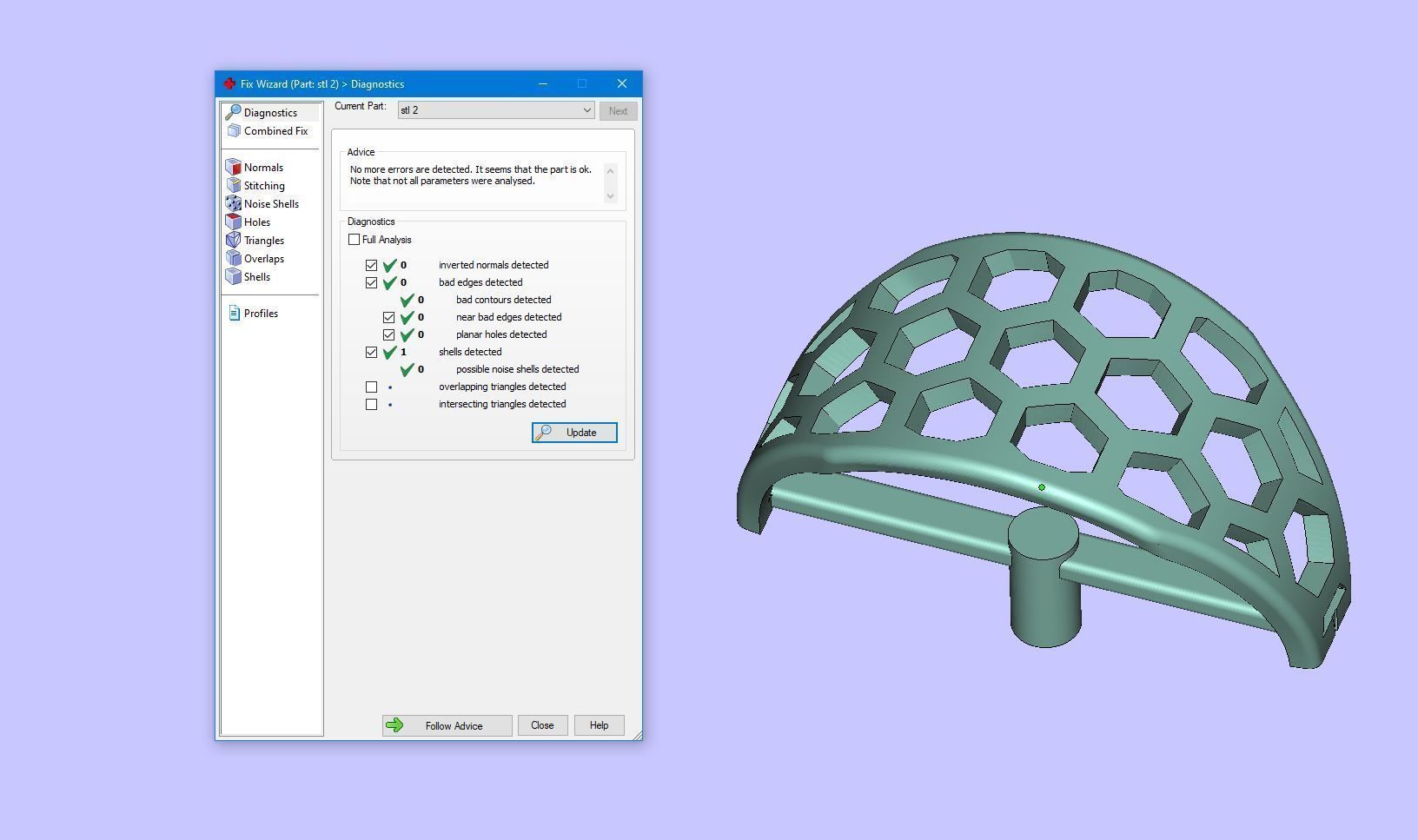Minimize the Fix Wizard window
Screen dimensions: 1418x840
tap(543, 83)
